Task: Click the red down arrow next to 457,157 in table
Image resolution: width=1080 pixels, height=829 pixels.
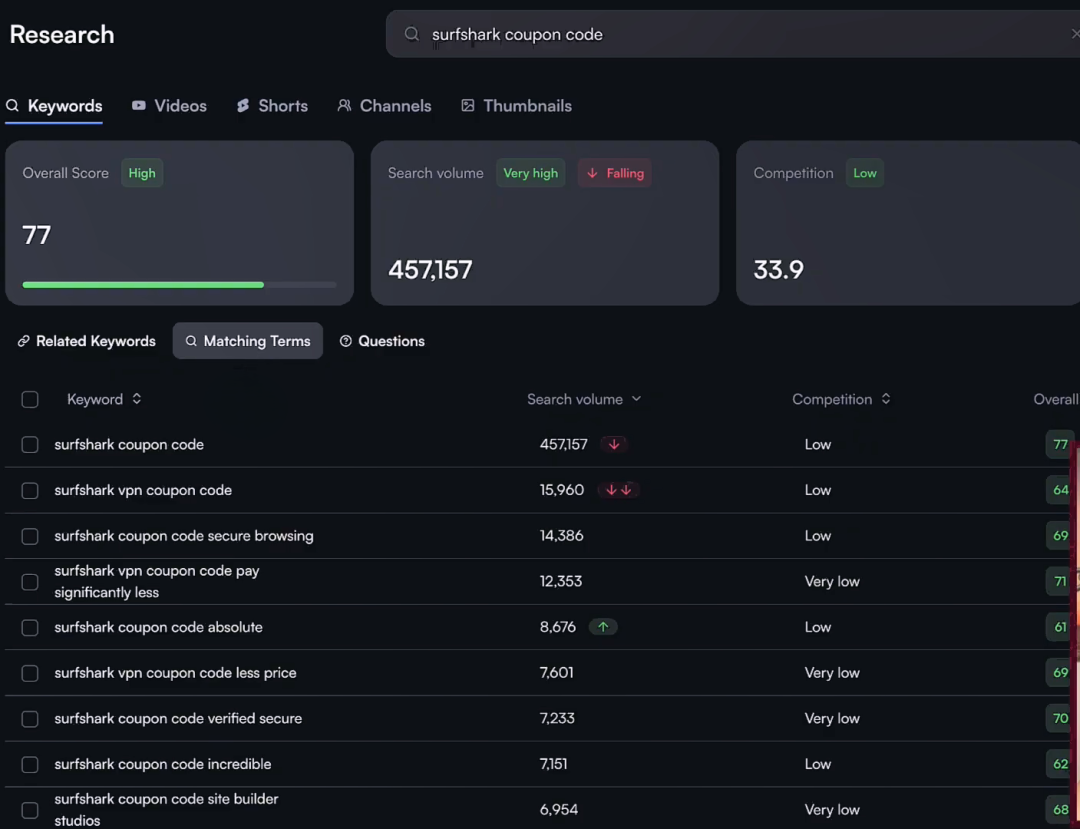Action: point(614,444)
